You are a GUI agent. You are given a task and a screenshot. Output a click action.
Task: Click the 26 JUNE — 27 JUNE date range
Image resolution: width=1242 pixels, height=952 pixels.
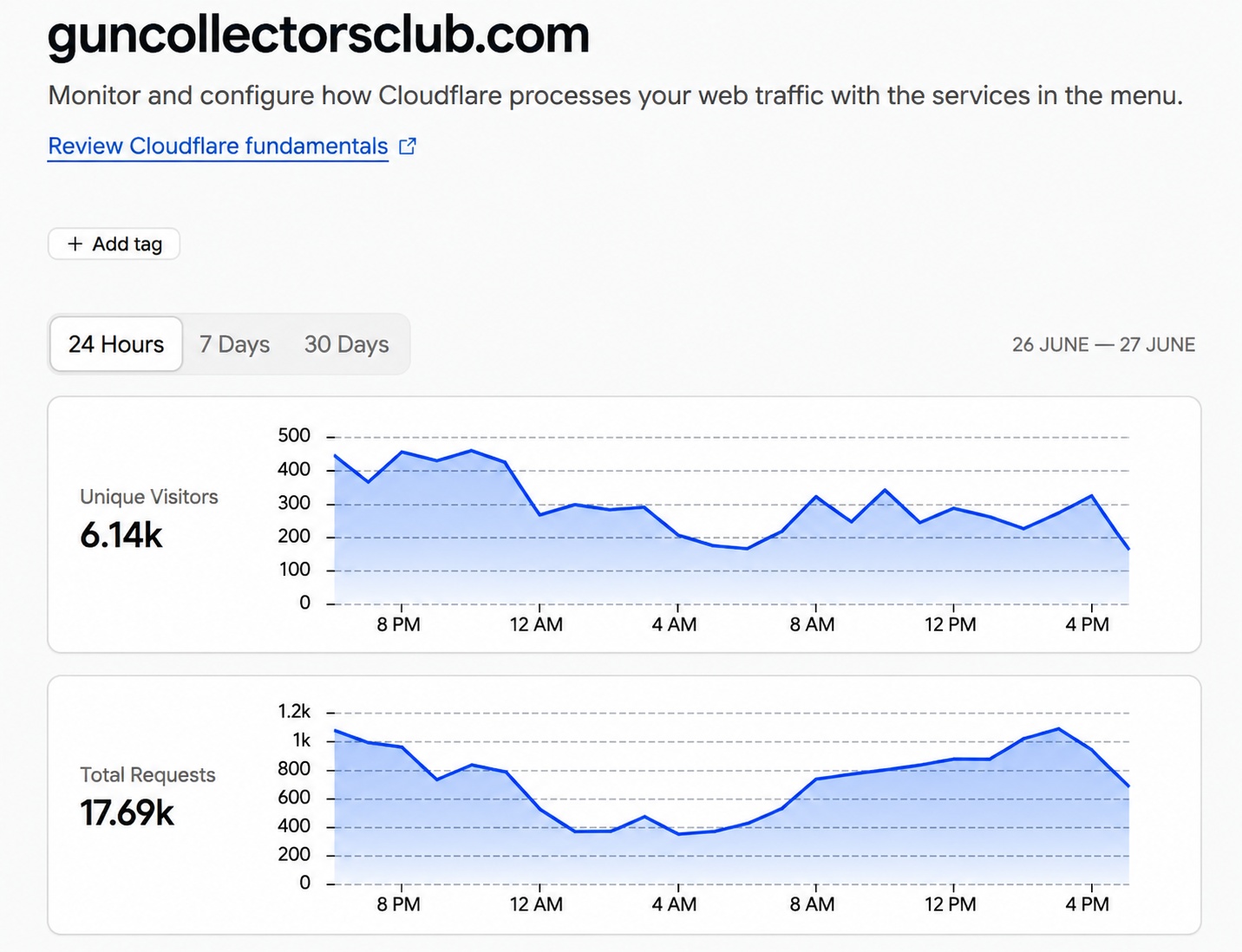(1103, 344)
